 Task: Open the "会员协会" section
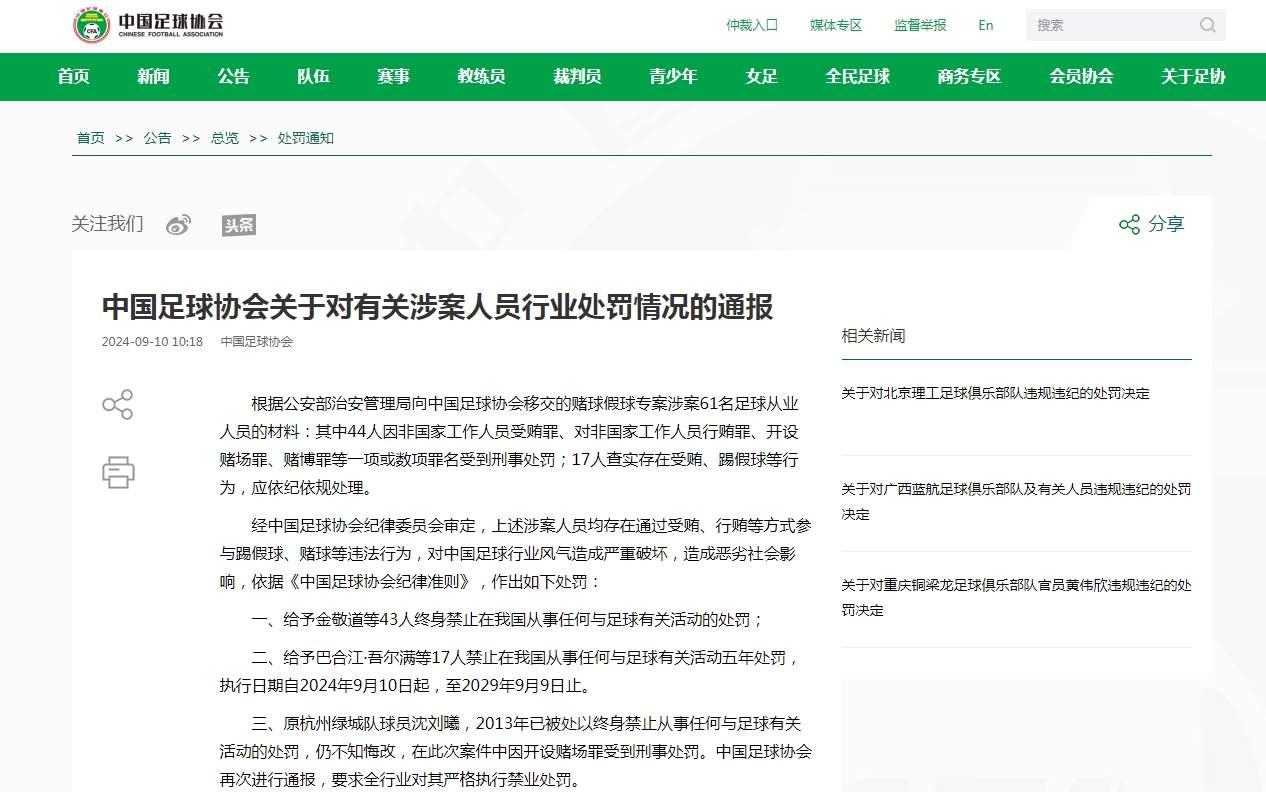click(1080, 77)
